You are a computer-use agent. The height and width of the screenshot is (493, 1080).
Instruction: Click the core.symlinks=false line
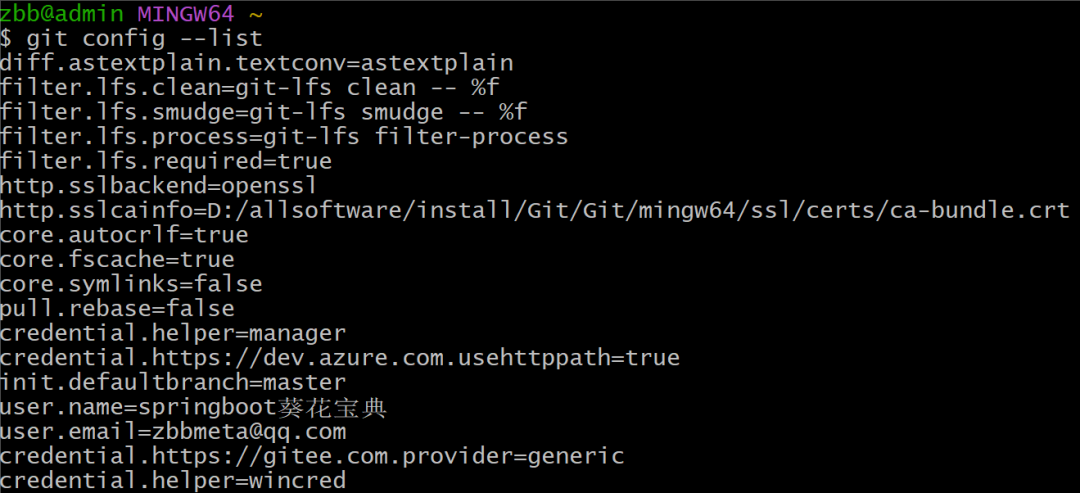(x=131, y=284)
